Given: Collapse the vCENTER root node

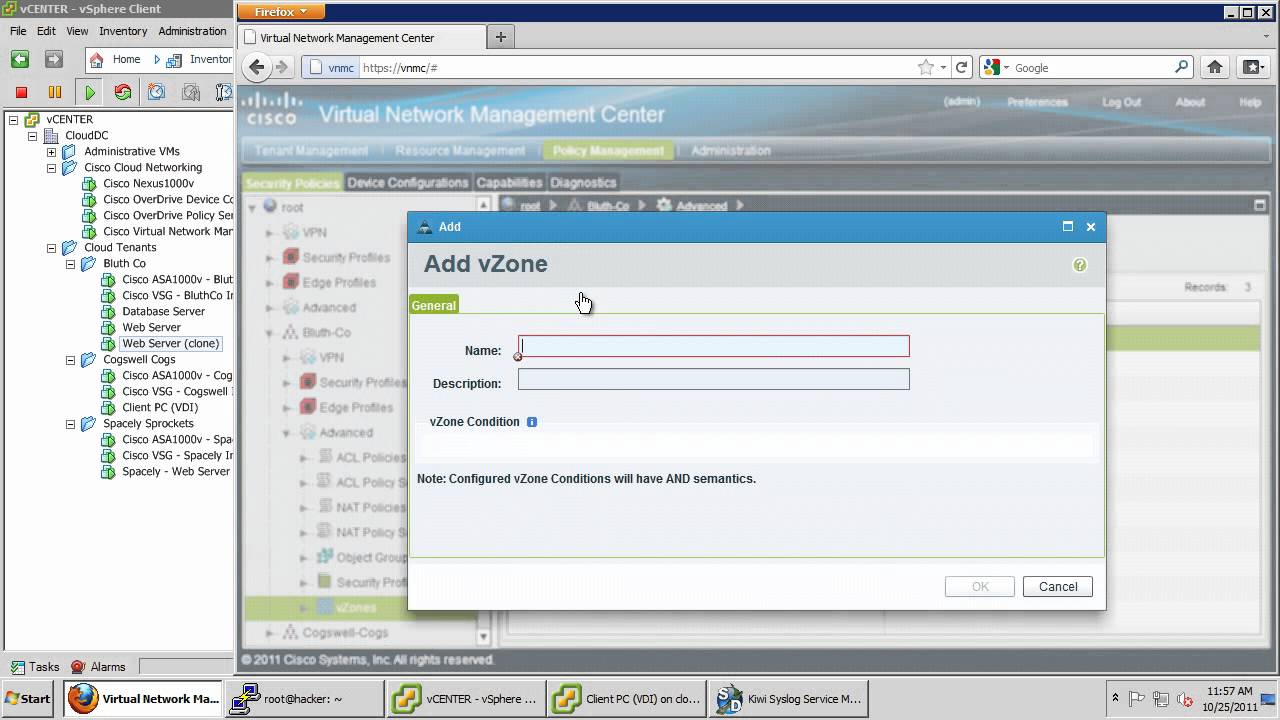Looking at the screenshot, I should [14, 120].
